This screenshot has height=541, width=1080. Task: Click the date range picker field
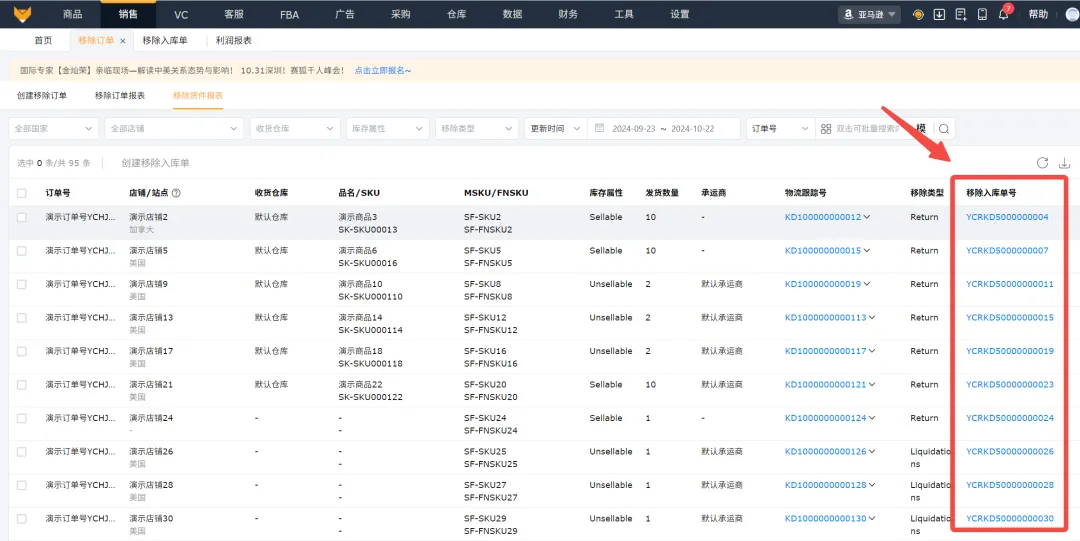coord(664,129)
